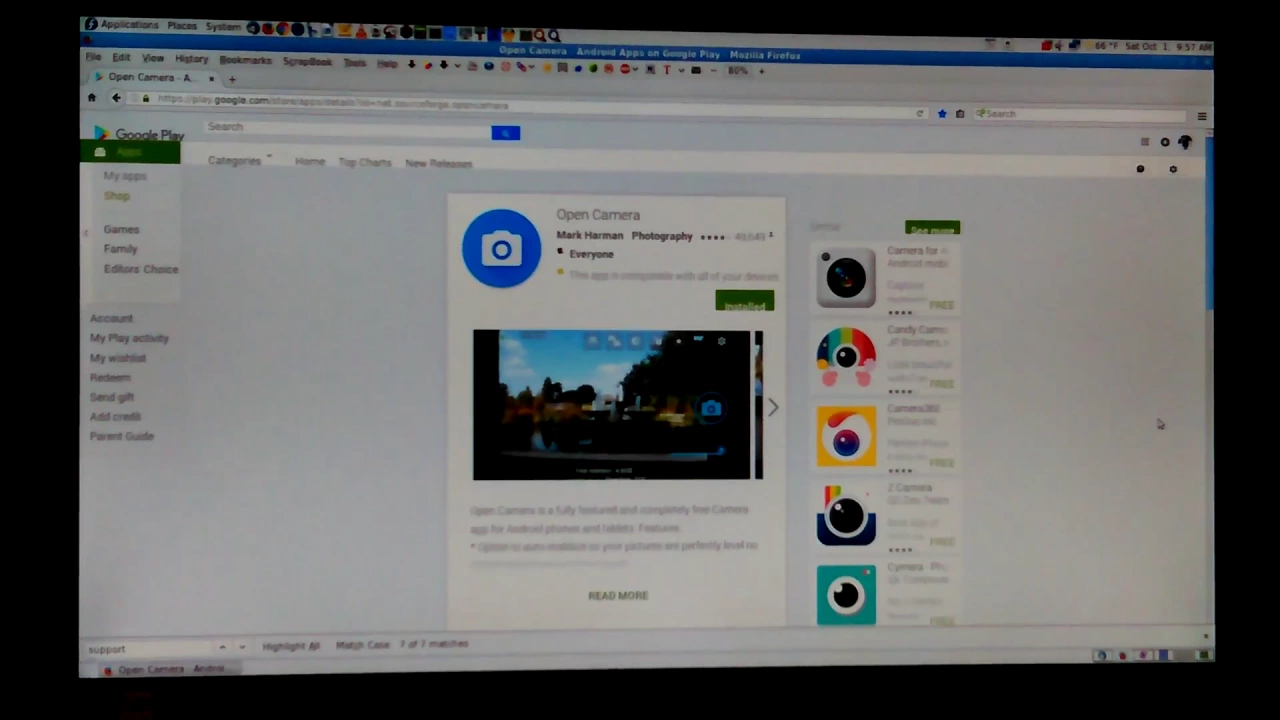Open the Photography category link
Image resolution: width=1280 pixels, height=720 pixels.
[662, 236]
